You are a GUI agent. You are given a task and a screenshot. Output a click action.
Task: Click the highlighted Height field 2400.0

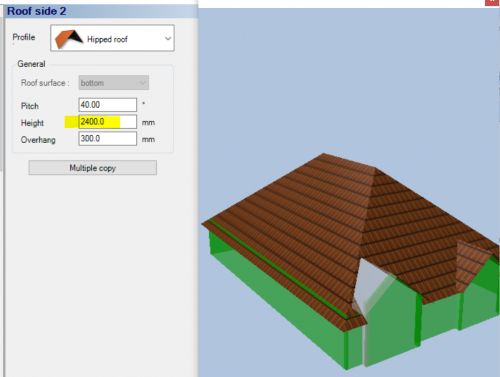[x=108, y=122]
